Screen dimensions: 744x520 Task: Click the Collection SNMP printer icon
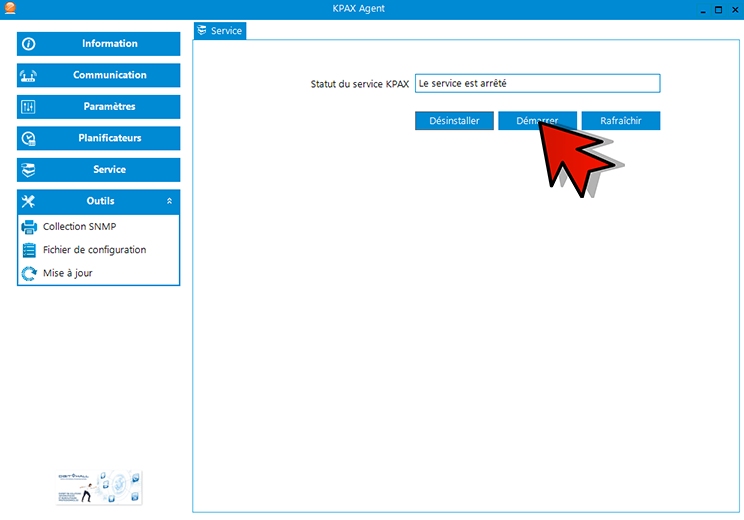click(x=29, y=227)
